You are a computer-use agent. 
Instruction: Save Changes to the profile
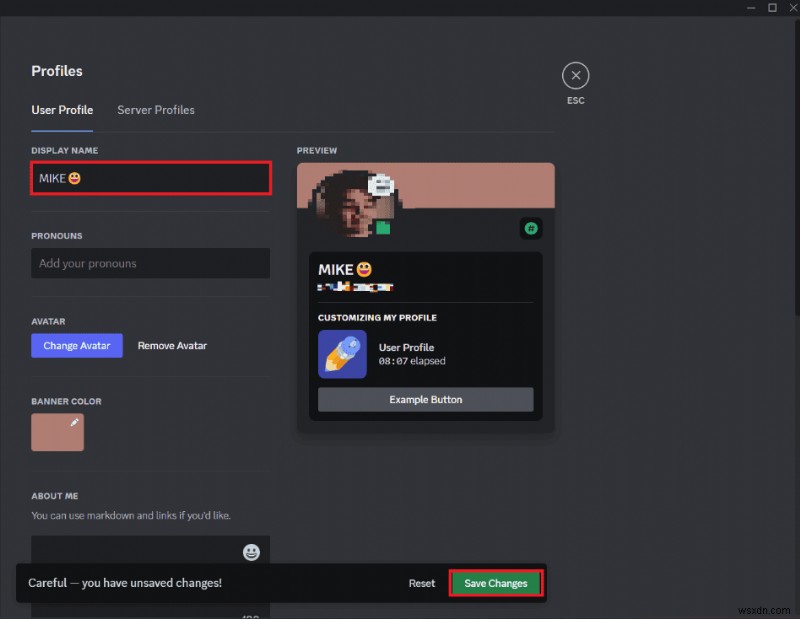click(x=496, y=583)
